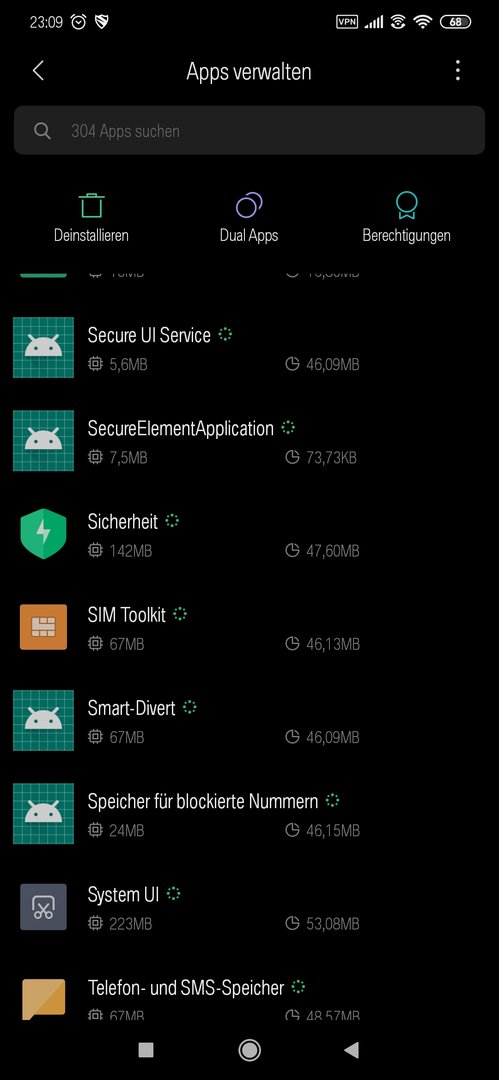Screen dimensions: 499x1080
Task: Select the Sicherheit app name
Action: tap(123, 521)
